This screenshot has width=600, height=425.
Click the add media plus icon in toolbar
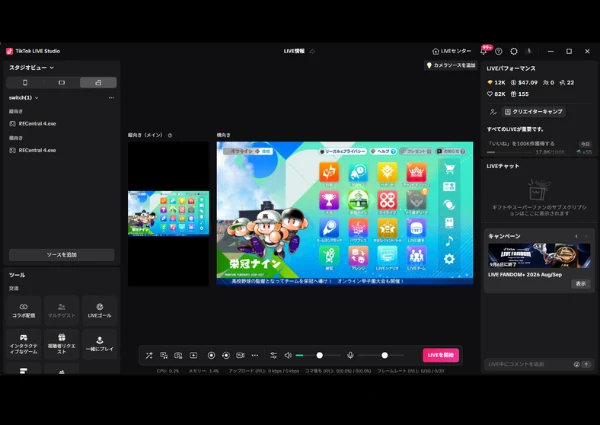[x=194, y=355]
